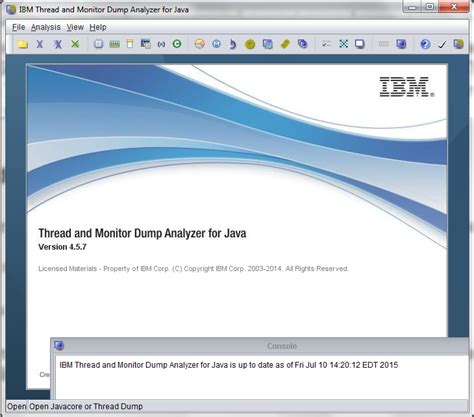Click the single blue X close icon

[40, 44]
